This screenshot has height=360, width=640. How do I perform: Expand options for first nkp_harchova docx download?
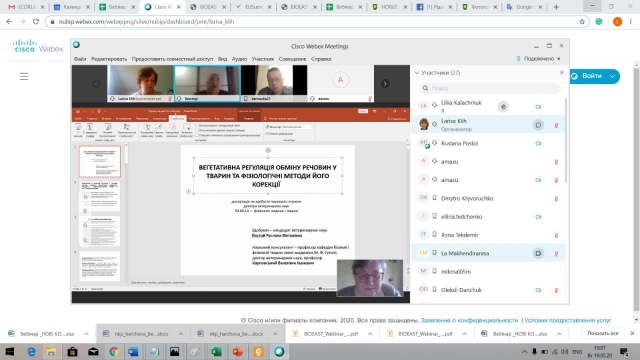[x=181, y=334]
